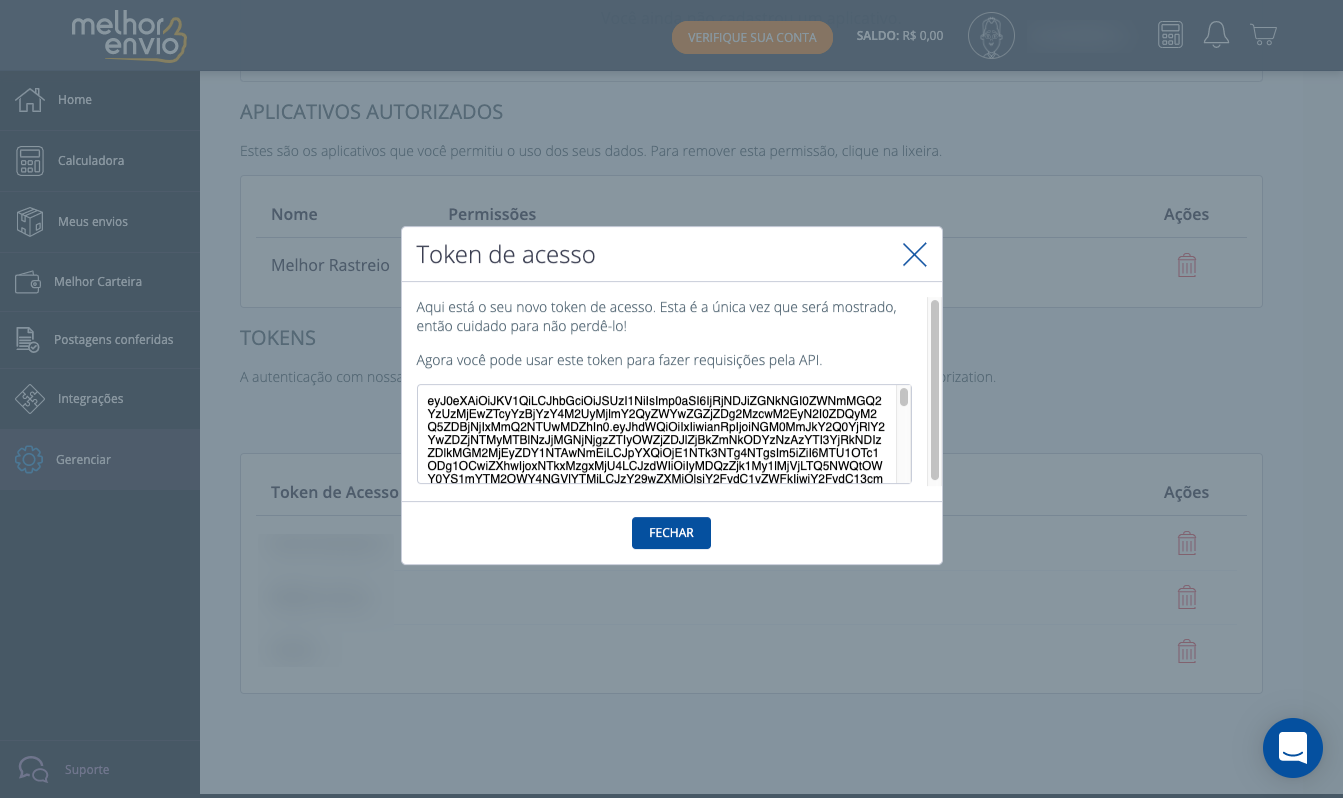Delete the third token with trash icon
This screenshot has height=798, width=1343.
1187,651
